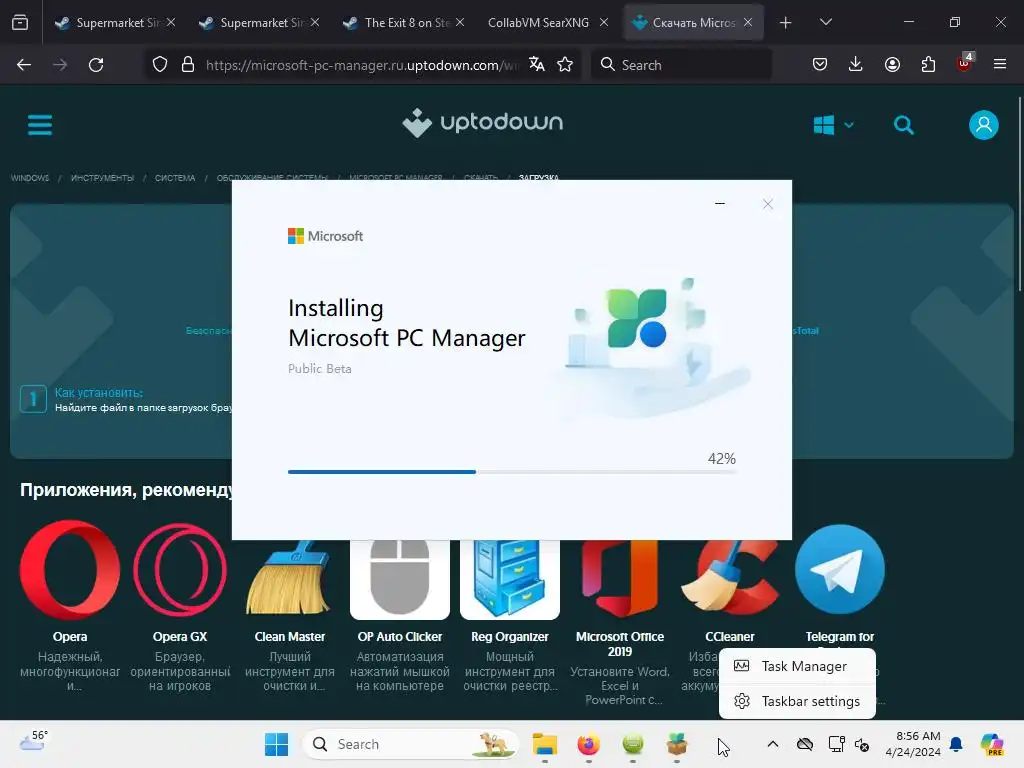This screenshot has height=768, width=1024.
Task: Click the Microsoft logo in the installer
Action: click(325, 236)
